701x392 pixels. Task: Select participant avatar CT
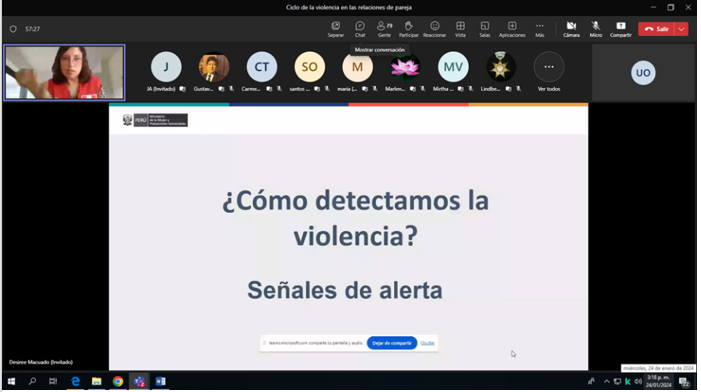(263, 67)
